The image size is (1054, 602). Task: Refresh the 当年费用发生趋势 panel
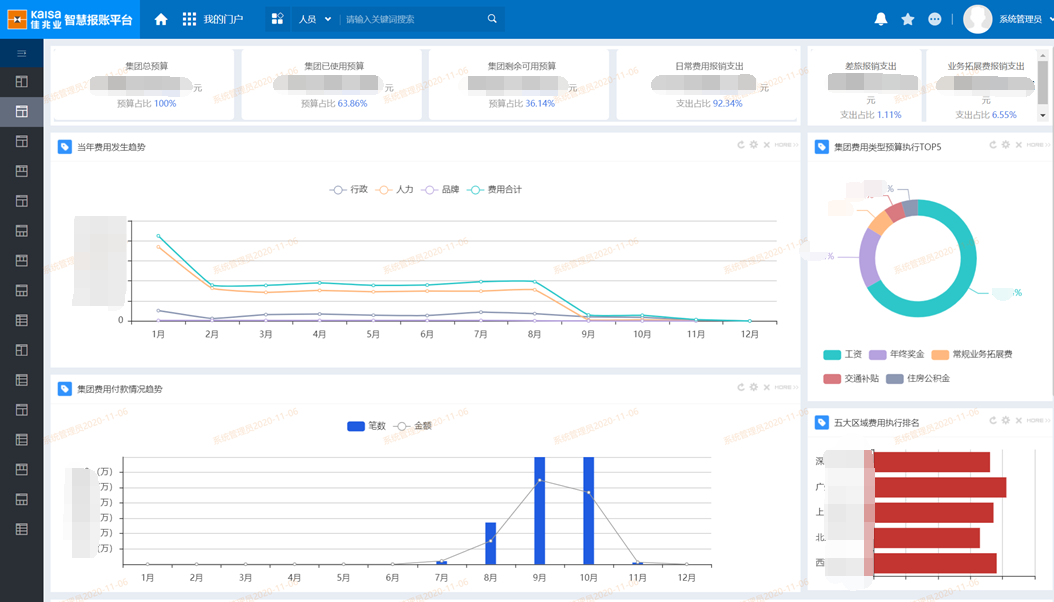[x=741, y=144]
